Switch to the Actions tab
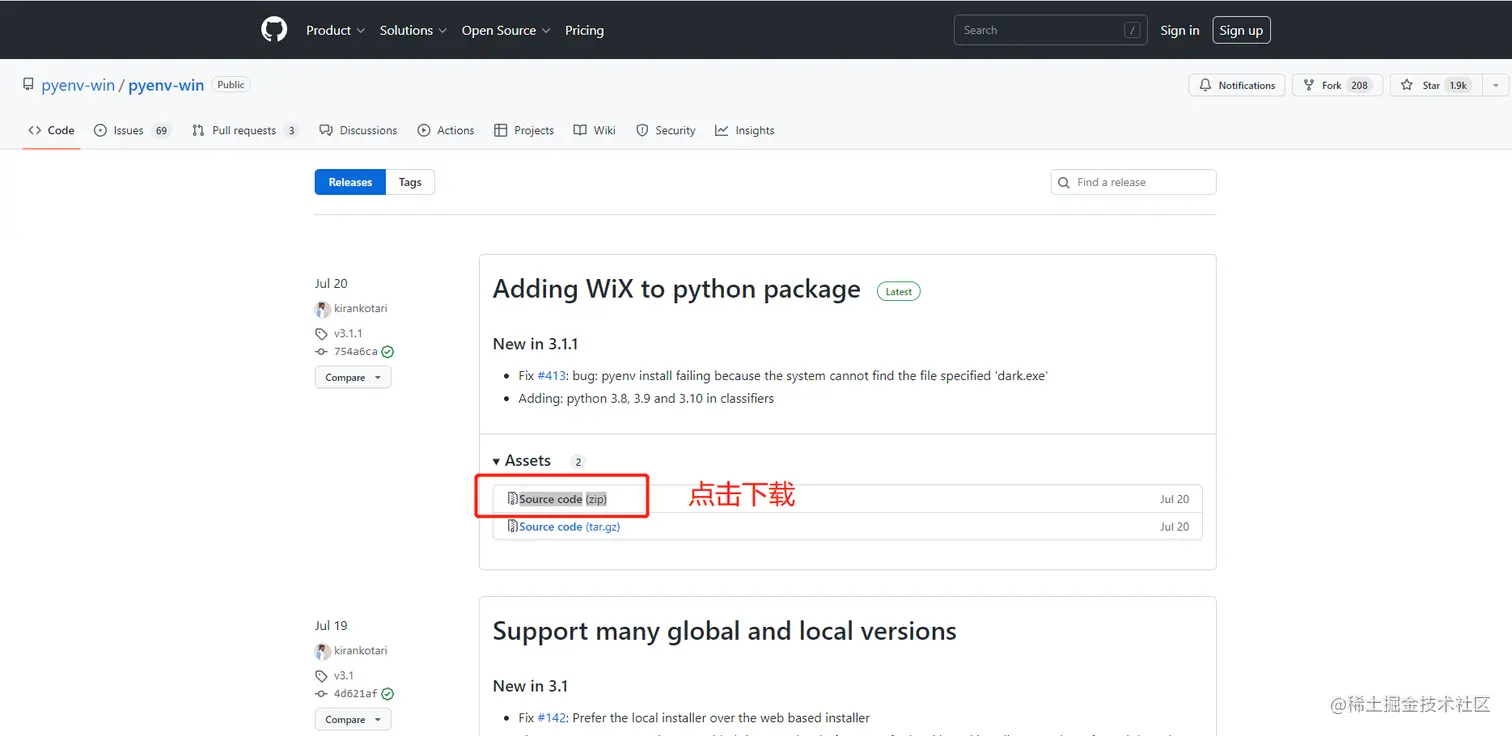Viewport: 1512px width, 736px height. [446, 130]
